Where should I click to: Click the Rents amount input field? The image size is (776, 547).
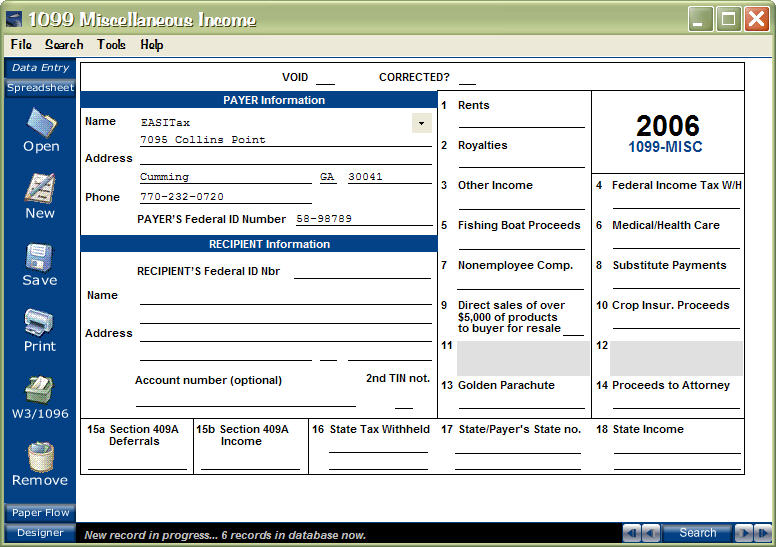[521, 121]
